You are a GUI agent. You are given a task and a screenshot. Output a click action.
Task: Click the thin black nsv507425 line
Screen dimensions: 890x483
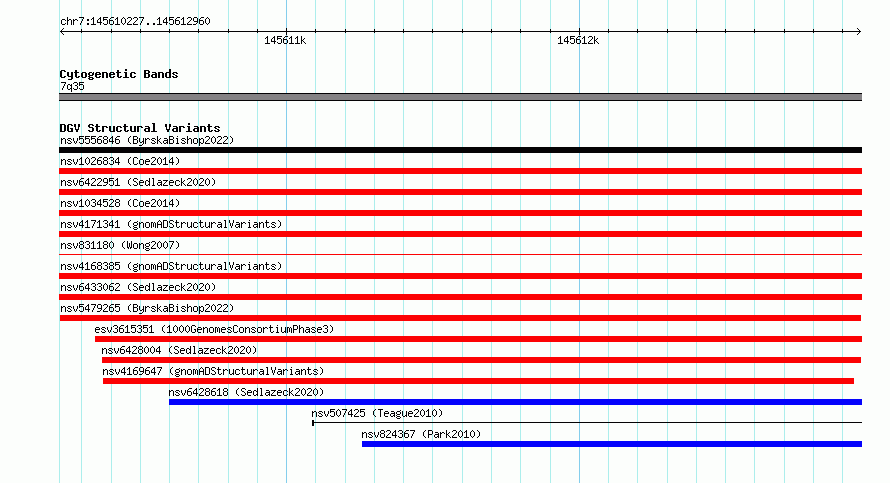point(587,422)
